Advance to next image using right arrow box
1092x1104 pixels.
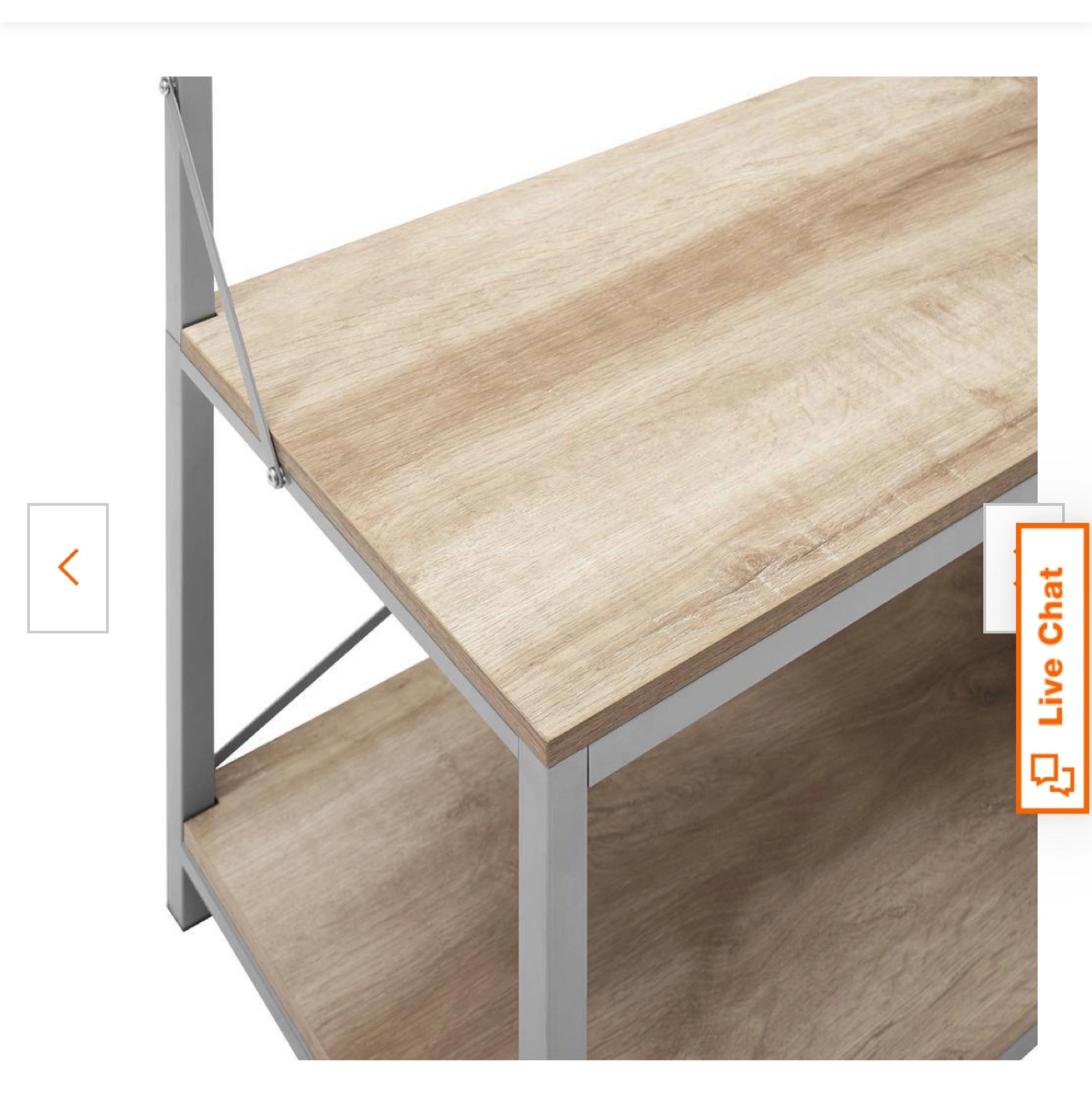[x=1000, y=568]
